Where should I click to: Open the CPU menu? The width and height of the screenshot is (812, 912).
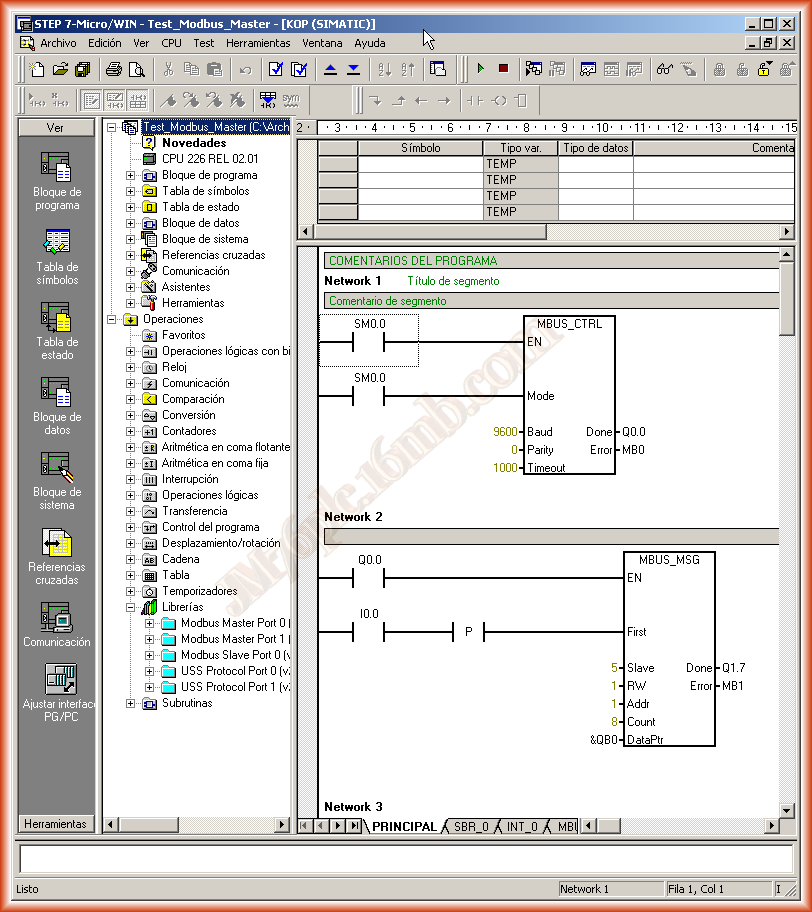(x=171, y=43)
